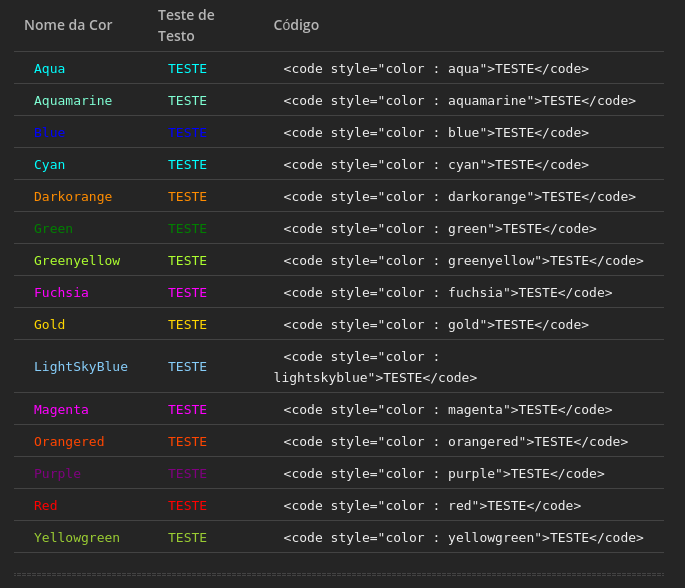Screen dimensions: 685x588
Task: Select the Aqua color name cell
Action: (49, 69)
